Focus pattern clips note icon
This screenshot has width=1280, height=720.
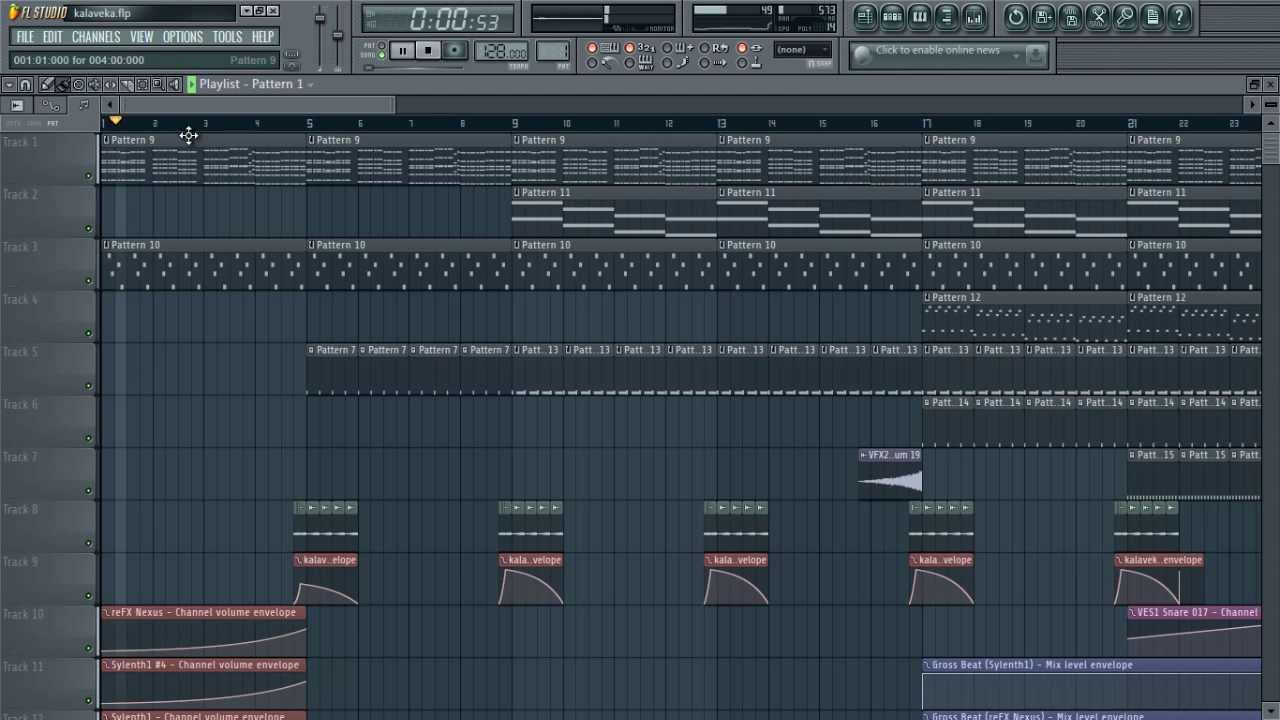[x=84, y=105]
